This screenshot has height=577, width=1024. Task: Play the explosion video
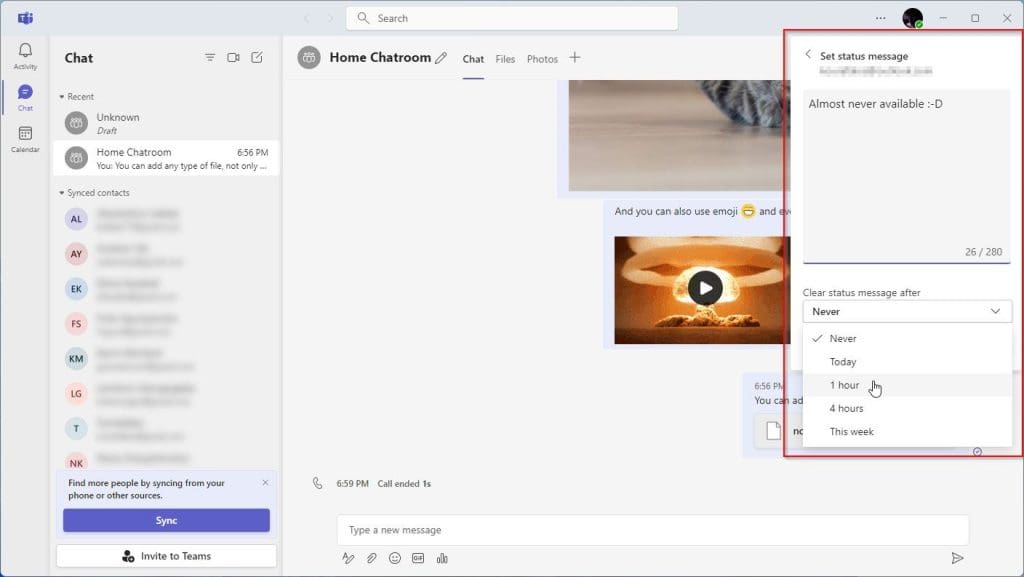click(705, 288)
